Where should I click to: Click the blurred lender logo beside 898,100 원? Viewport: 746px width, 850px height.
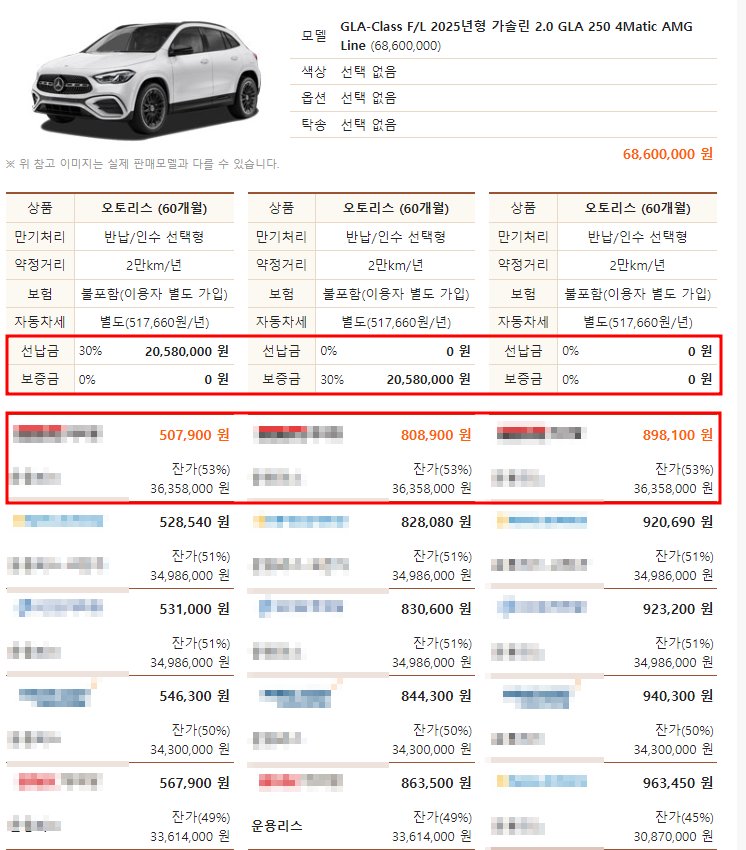point(541,433)
